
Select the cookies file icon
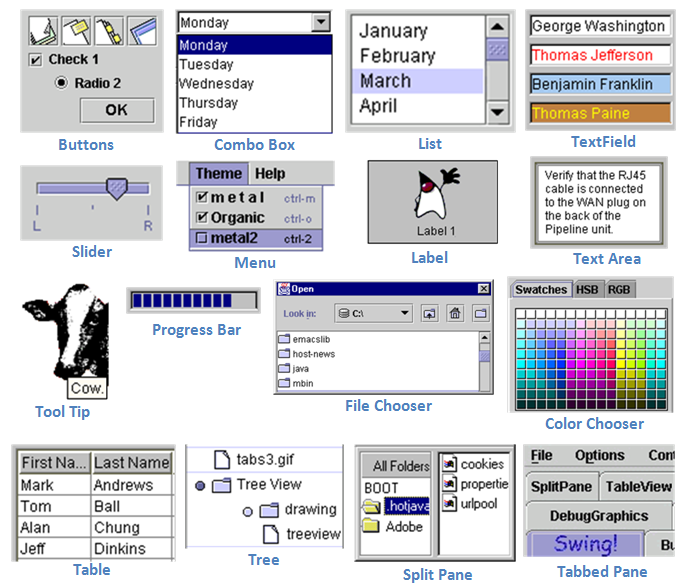(x=450, y=464)
